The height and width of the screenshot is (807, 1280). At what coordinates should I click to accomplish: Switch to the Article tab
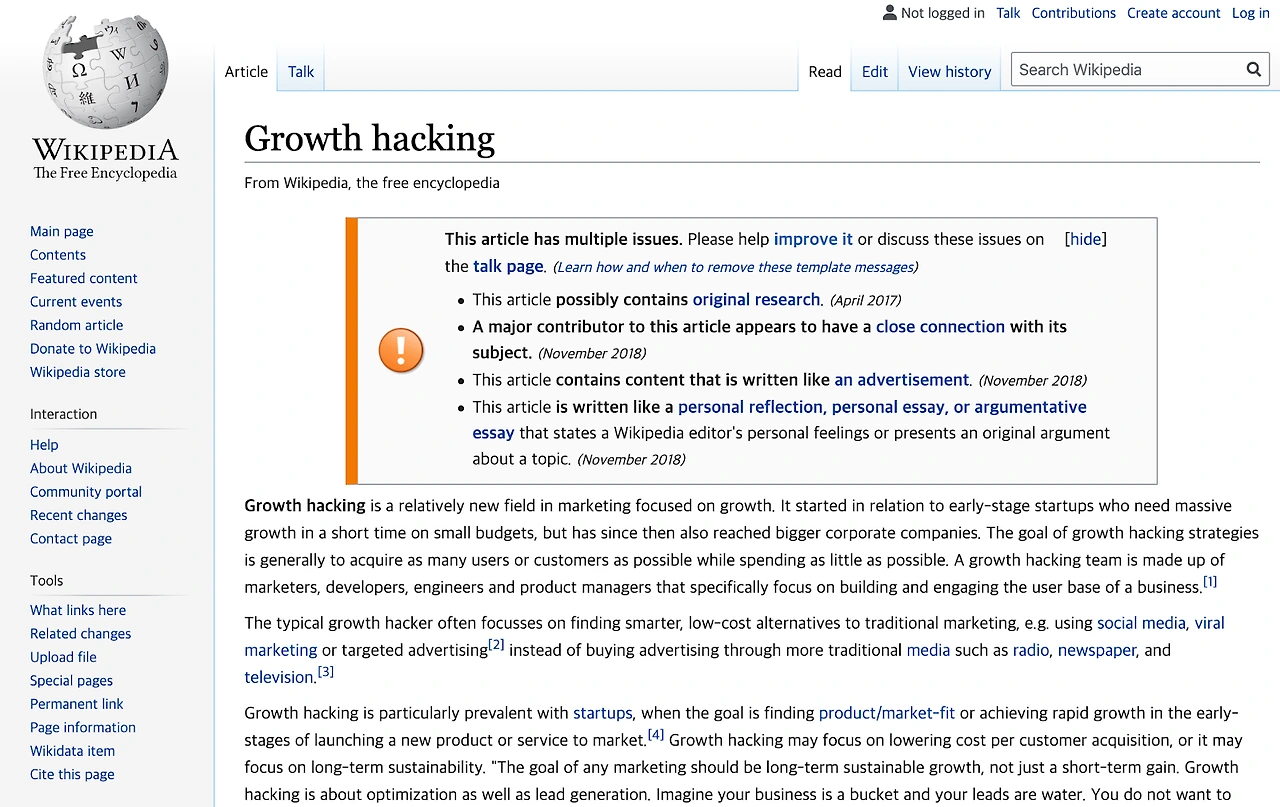246,72
